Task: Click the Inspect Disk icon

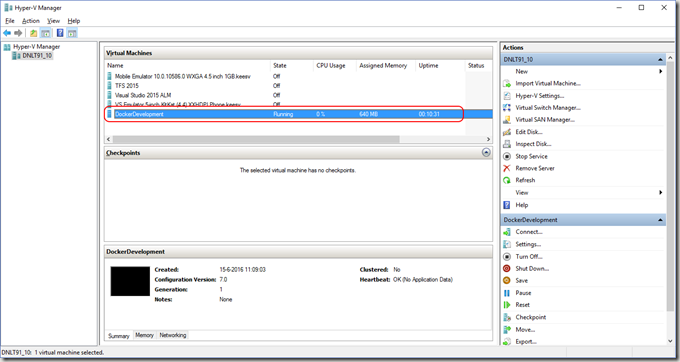Action: click(507, 144)
